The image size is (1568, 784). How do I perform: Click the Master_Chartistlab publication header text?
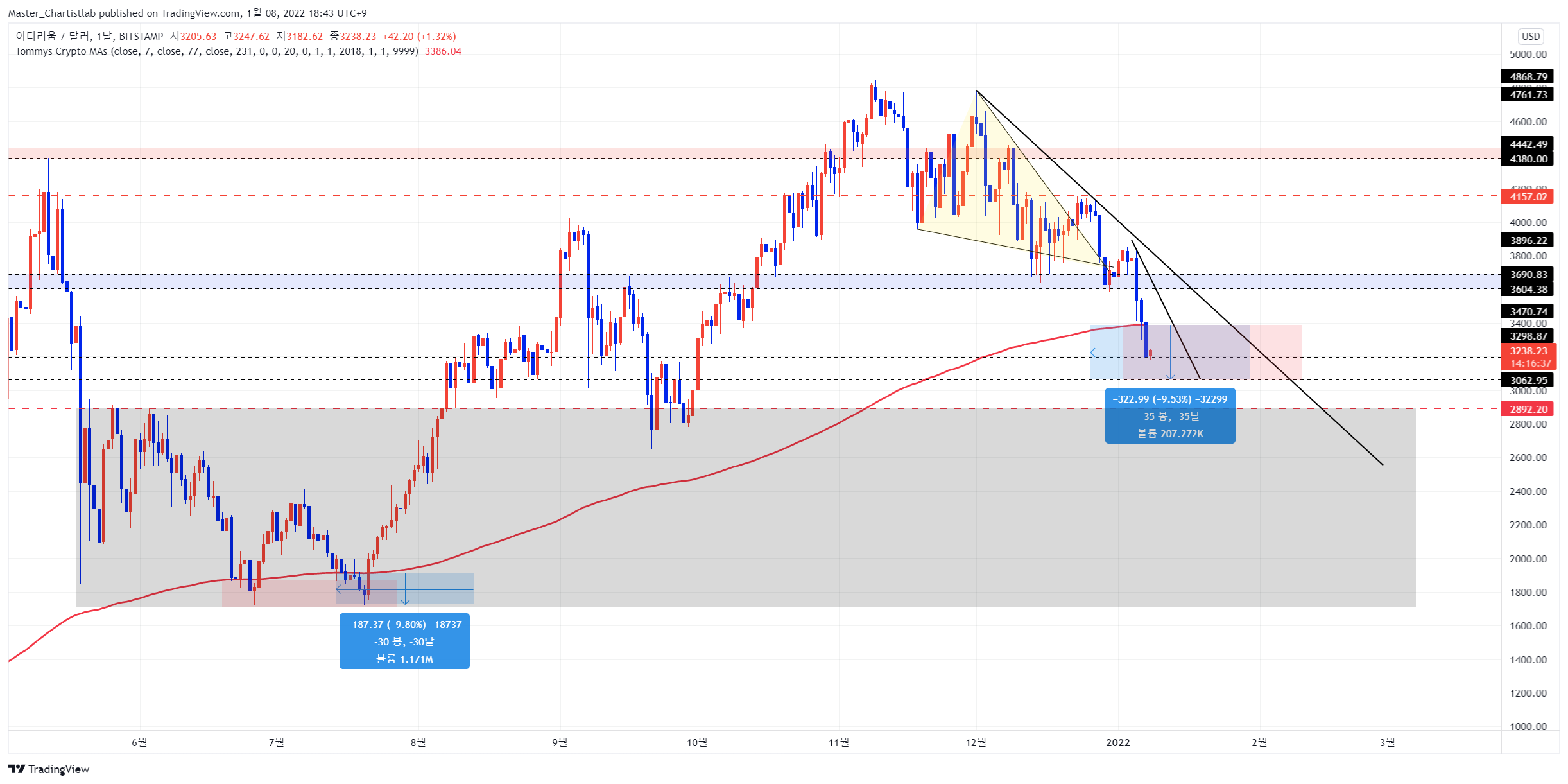coord(186,13)
